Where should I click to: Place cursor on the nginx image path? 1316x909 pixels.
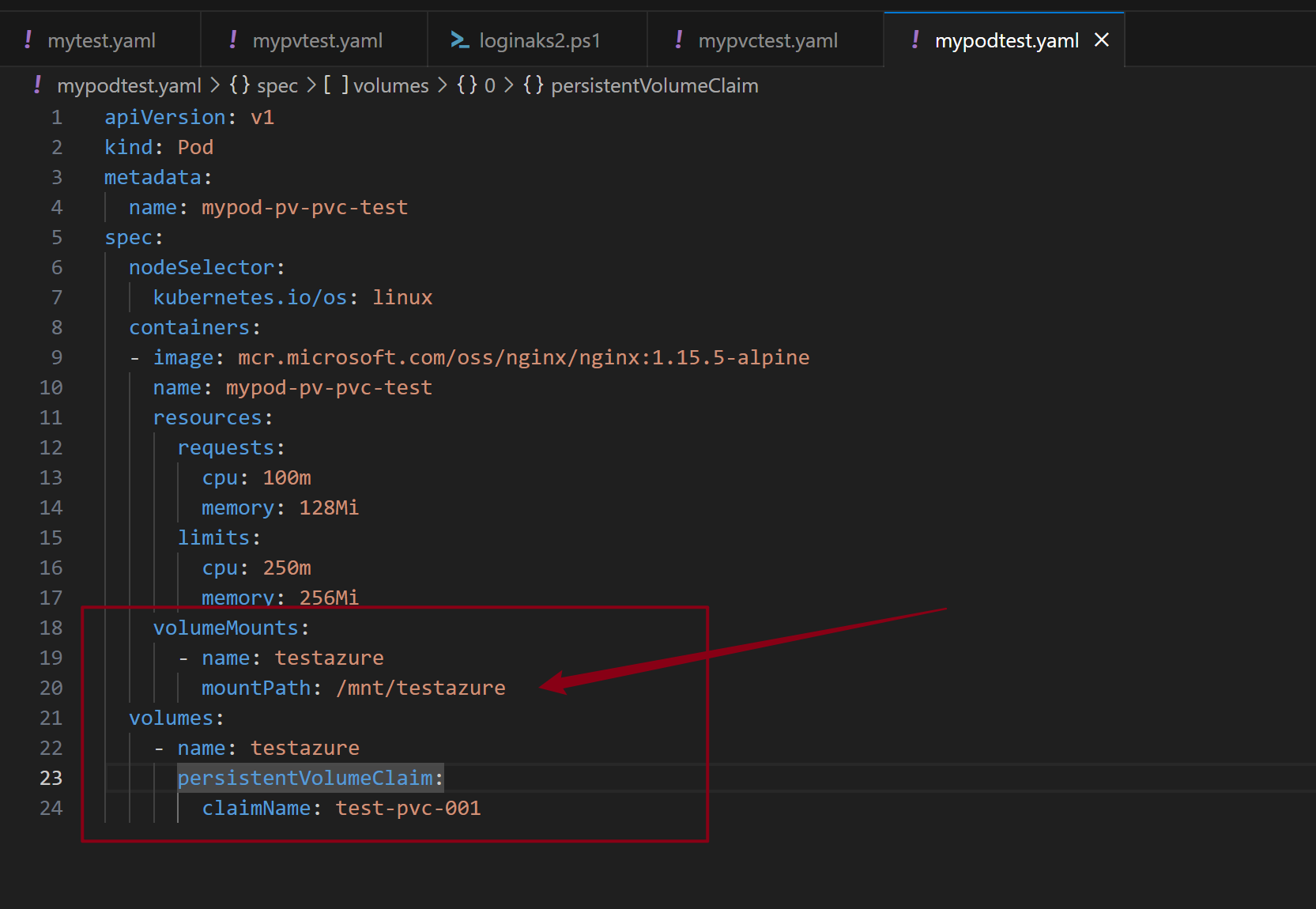(x=523, y=358)
